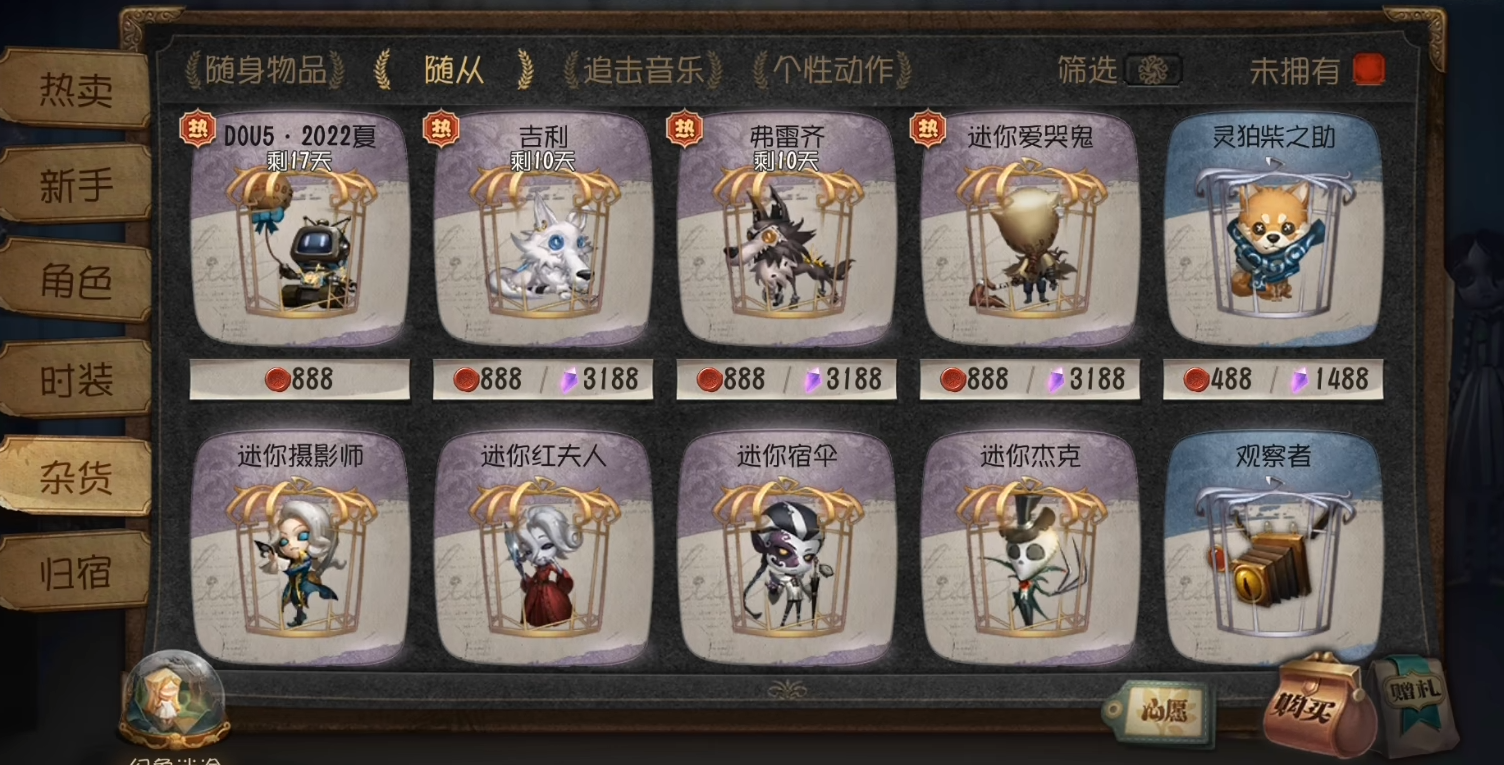Open the 时装 side category

pos(75,380)
